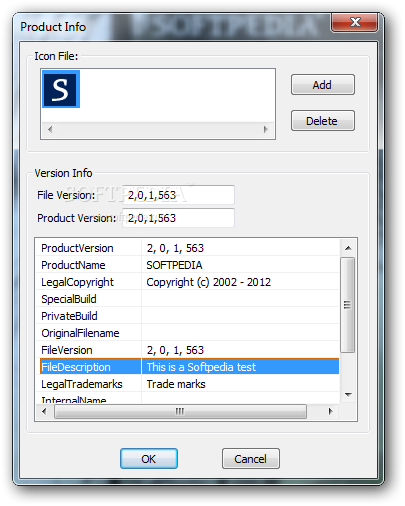Click version list left scroll arrow
The width and height of the screenshot is (405, 506).
pyautogui.click(x=44, y=411)
